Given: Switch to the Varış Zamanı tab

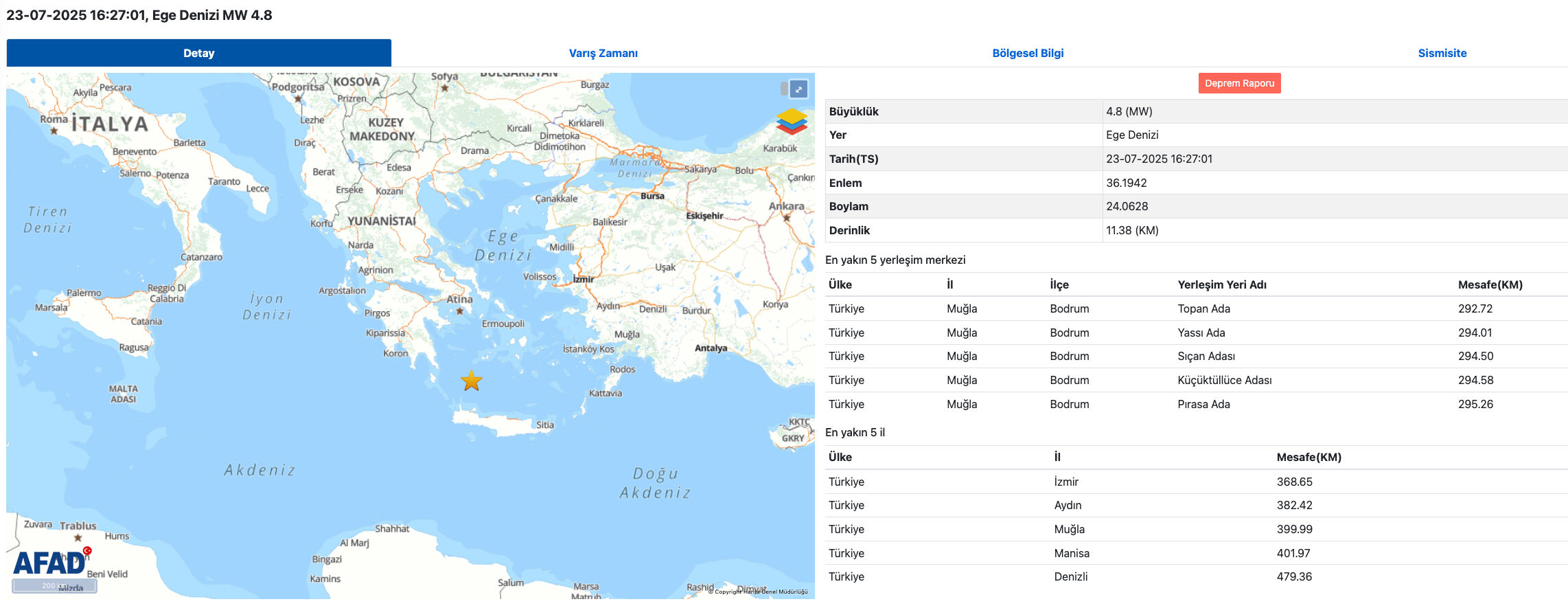Looking at the screenshot, I should pyautogui.click(x=603, y=53).
